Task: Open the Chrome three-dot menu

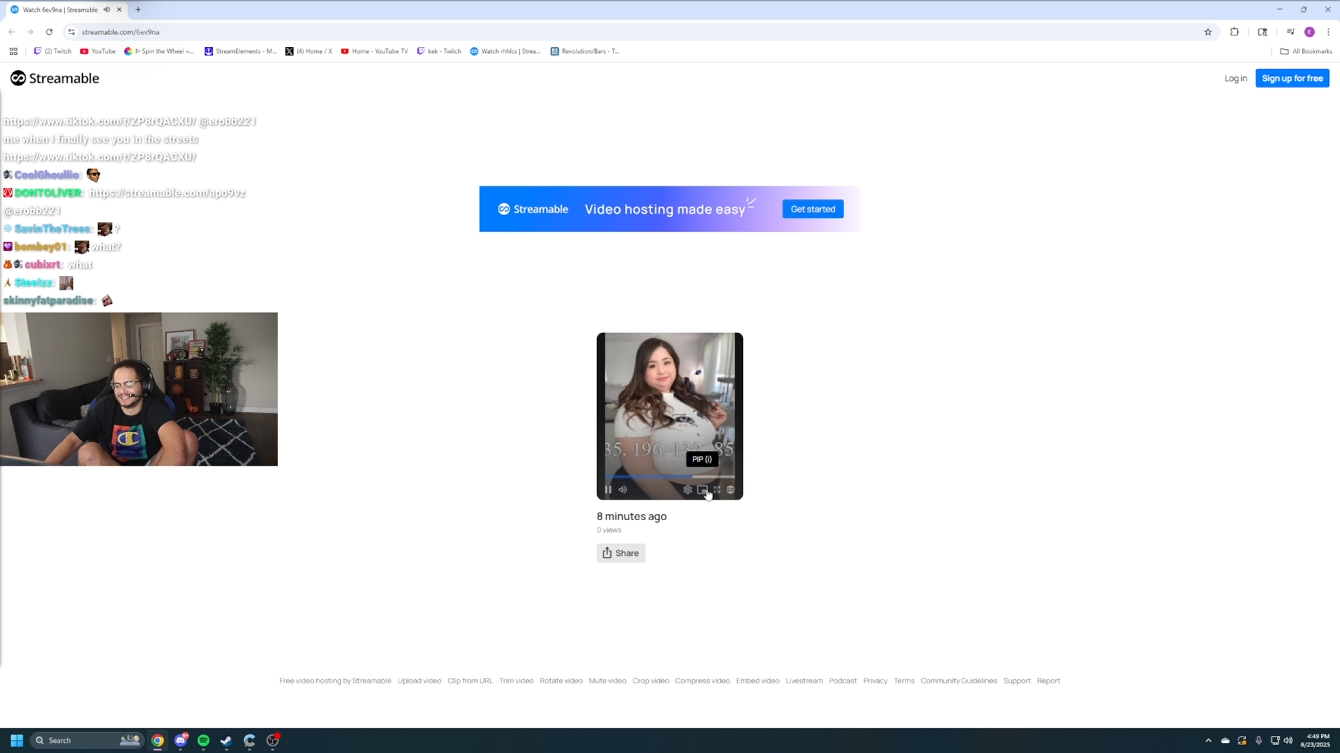Action: pos(1328,32)
